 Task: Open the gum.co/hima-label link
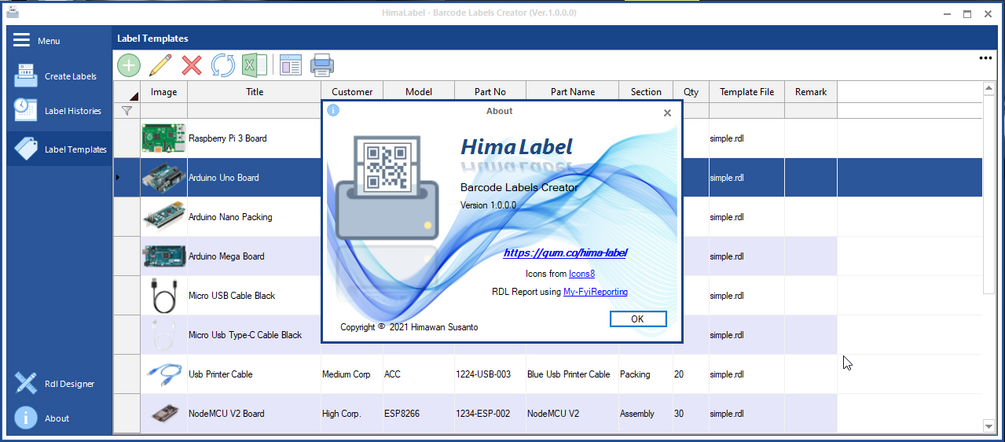(565, 253)
